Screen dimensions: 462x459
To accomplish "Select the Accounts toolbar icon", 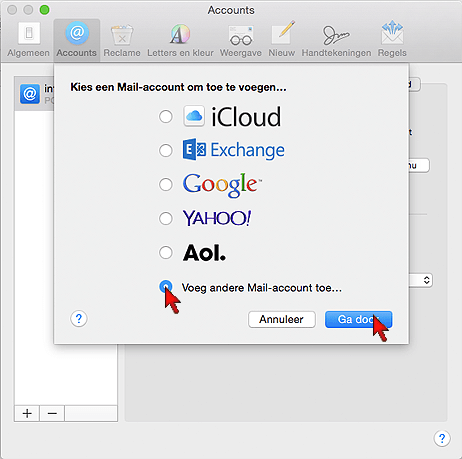I will (x=77, y=39).
